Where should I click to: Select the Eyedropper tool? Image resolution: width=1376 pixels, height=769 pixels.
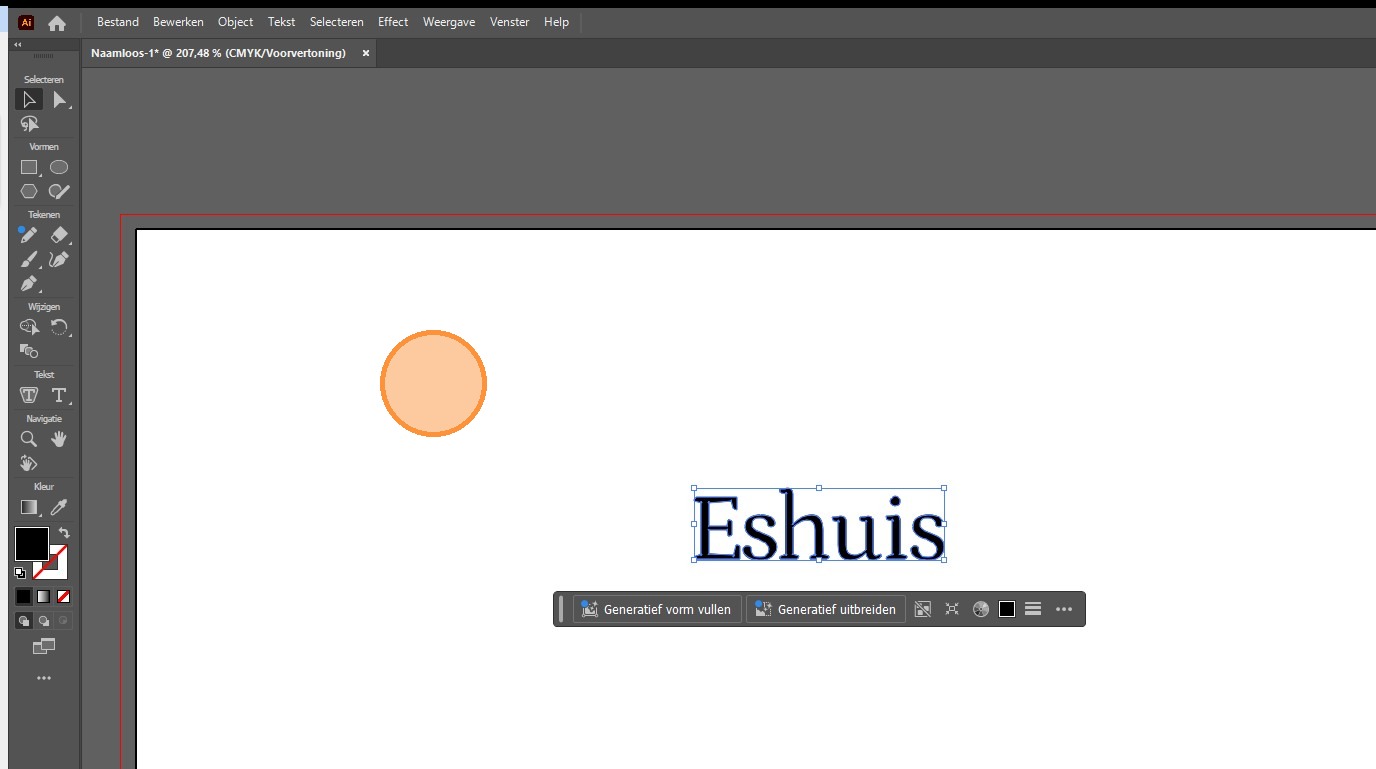pos(59,507)
